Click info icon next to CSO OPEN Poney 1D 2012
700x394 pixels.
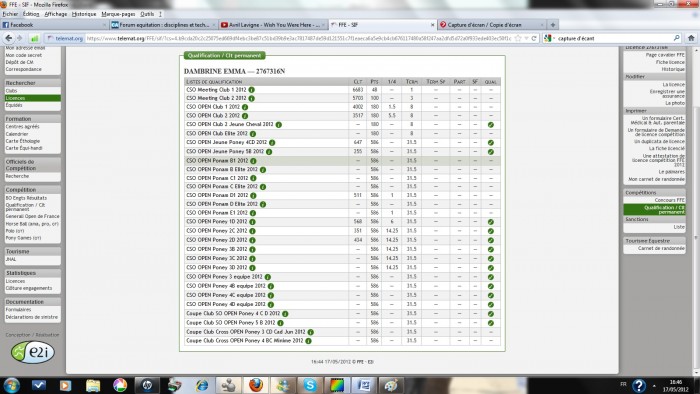[x=252, y=222]
